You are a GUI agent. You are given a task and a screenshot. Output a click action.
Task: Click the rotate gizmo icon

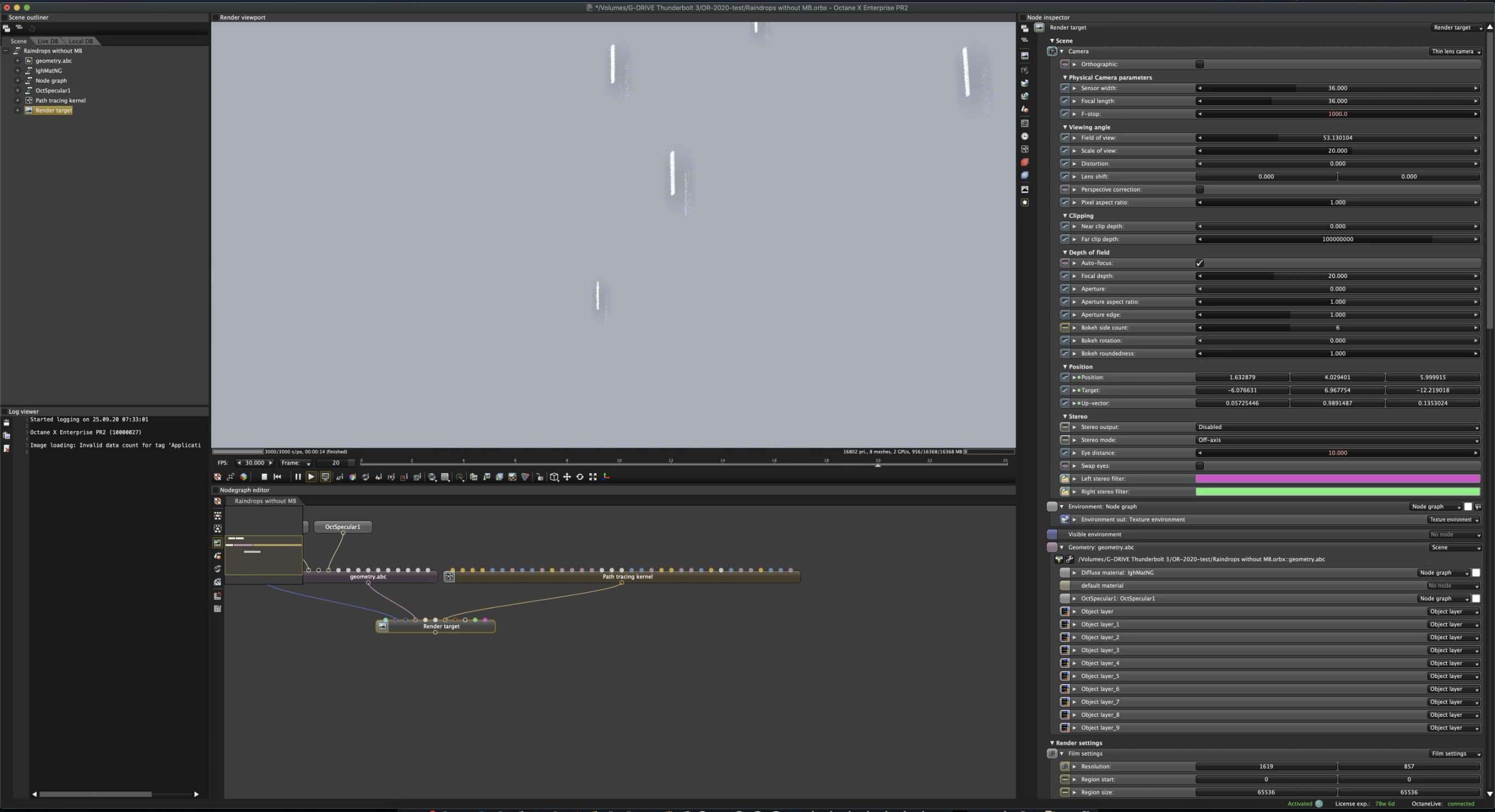tap(580, 477)
